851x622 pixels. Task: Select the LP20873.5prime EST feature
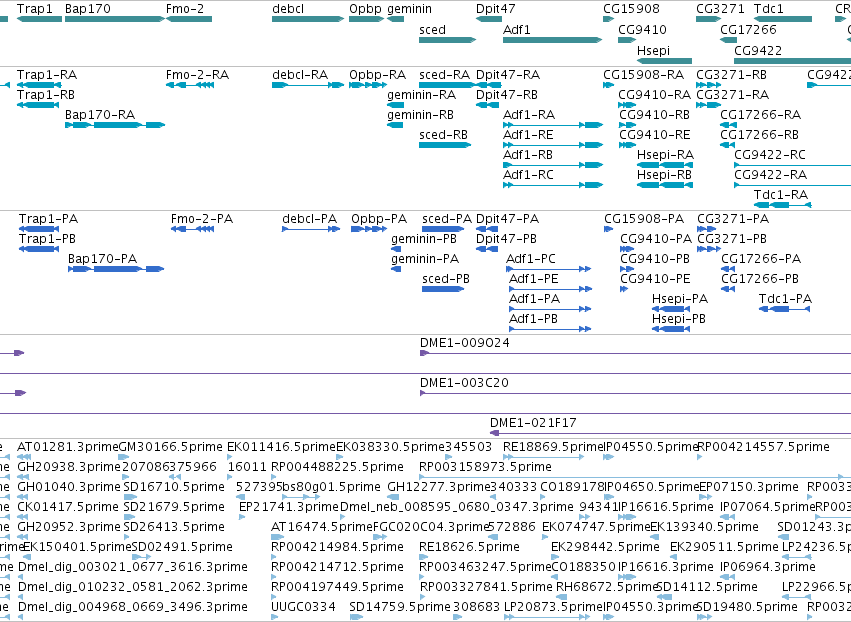547,617
